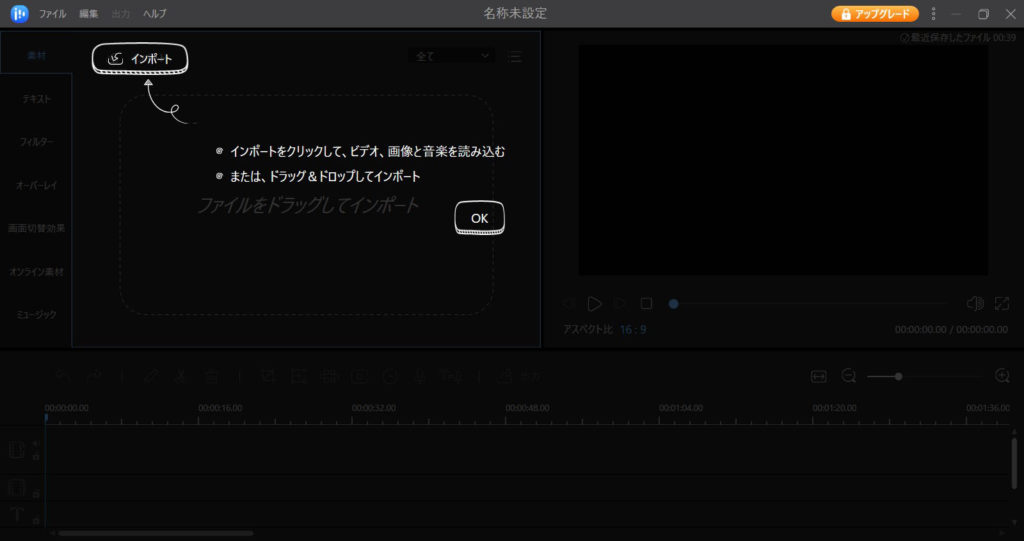Viewport: 1024px width, 541px height.
Task: Open the 出力 menu in the menu bar
Action: (121, 14)
